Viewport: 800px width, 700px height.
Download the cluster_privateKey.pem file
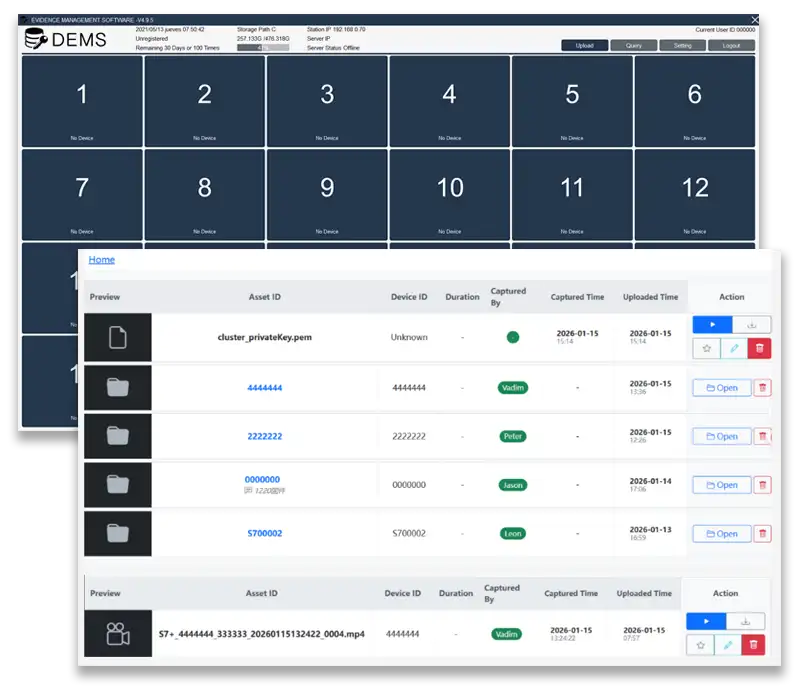click(x=752, y=324)
